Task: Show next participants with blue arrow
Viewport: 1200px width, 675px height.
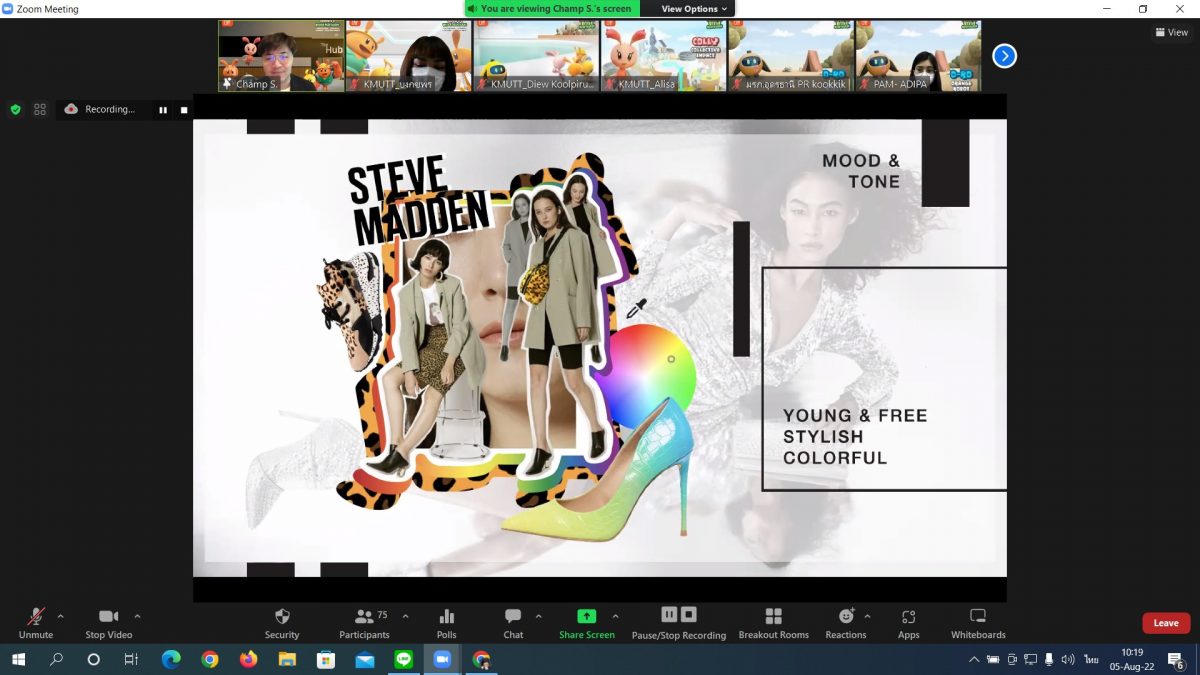Action: 1004,56
